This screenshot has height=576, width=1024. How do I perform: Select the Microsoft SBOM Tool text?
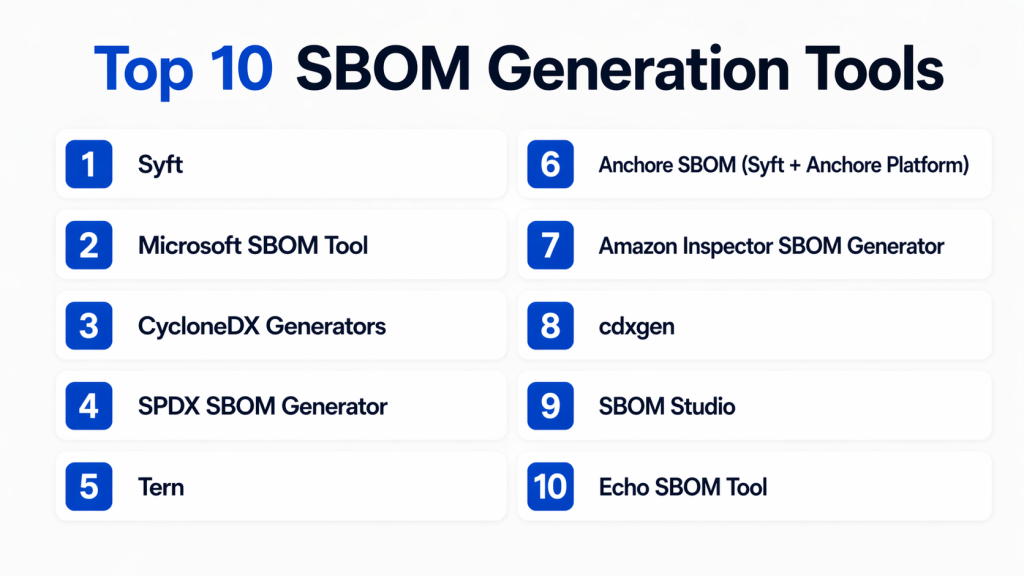coord(253,245)
